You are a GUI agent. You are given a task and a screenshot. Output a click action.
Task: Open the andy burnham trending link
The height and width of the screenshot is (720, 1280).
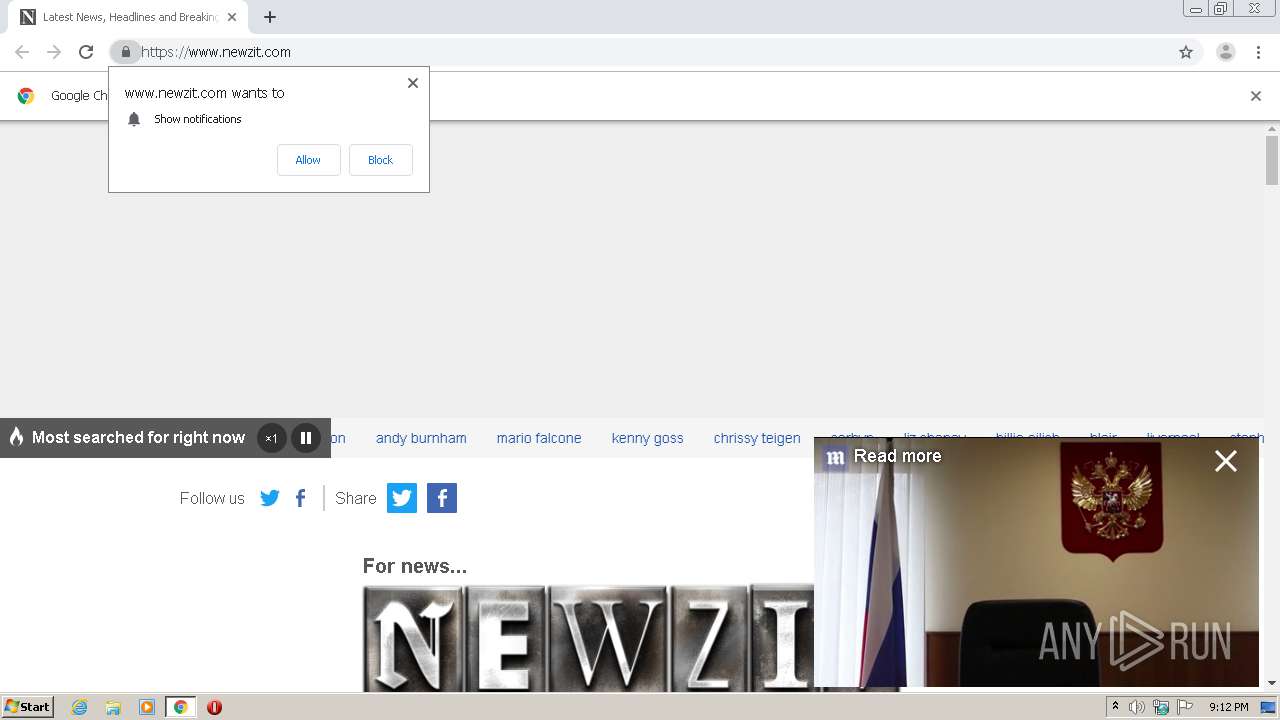(x=421, y=438)
